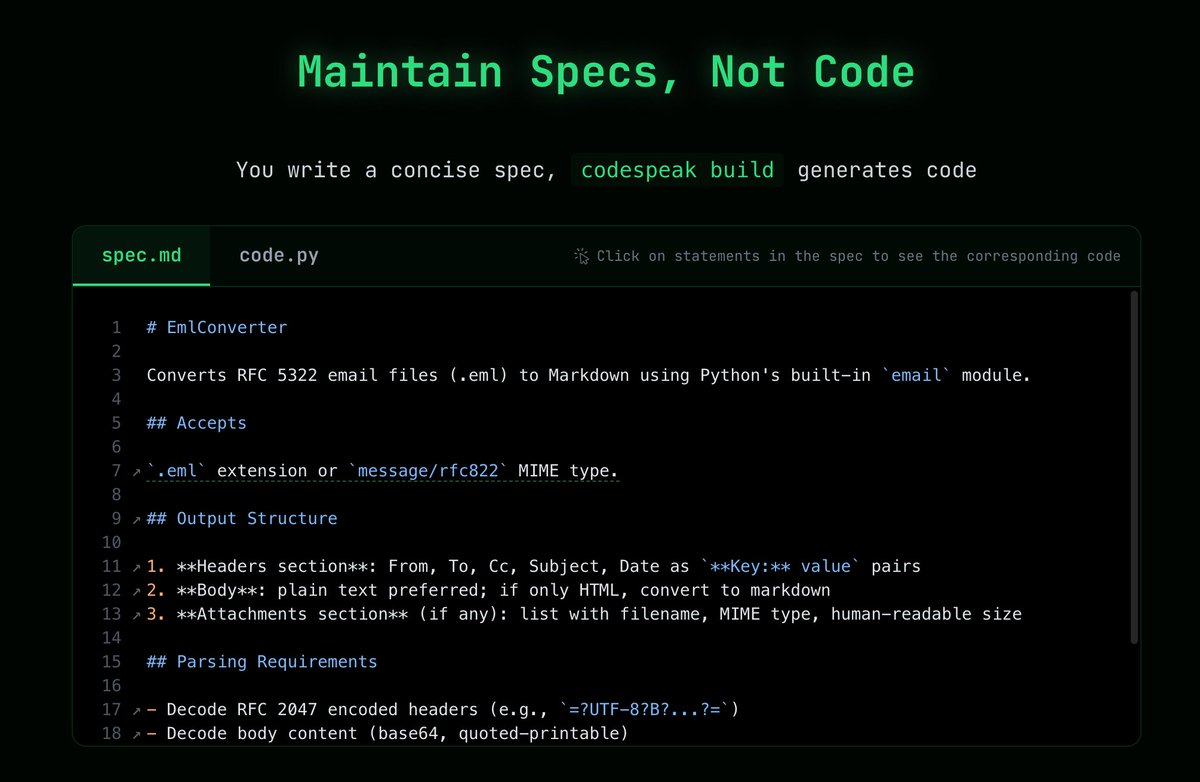The height and width of the screenshot is (782, 1200).
Task: Click `message/rfc822` inline code text
Action: tap(428, 471)
